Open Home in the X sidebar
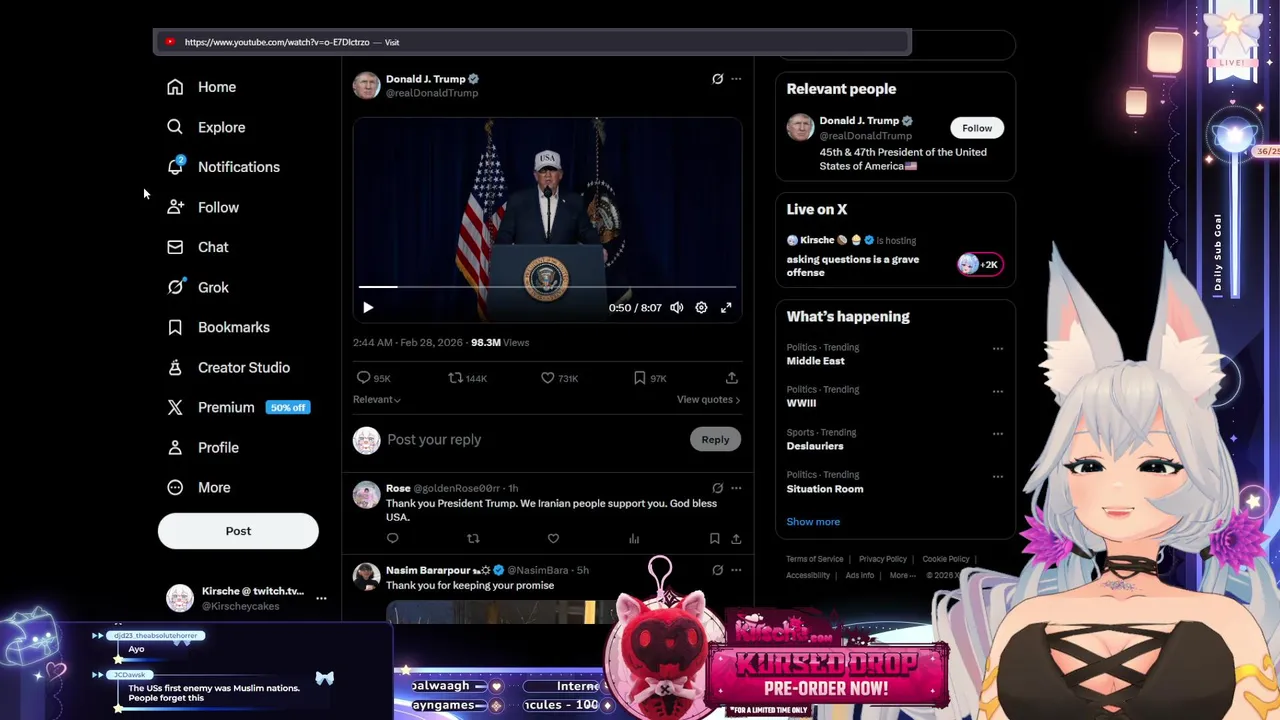 pyautogui.click(x=201, y=87)
